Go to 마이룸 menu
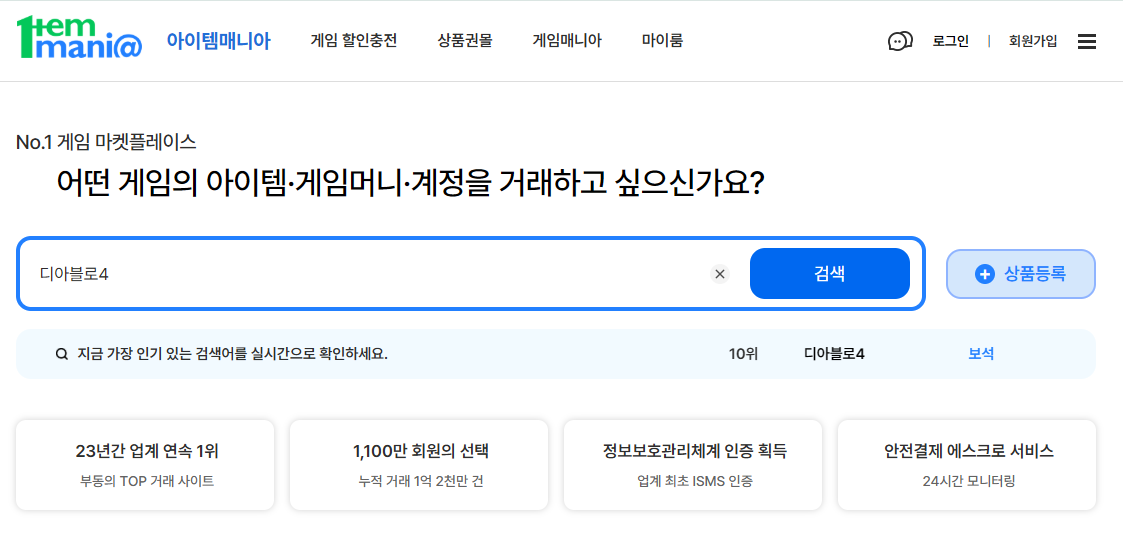This screenshot has height=535, width=1123. pos(662,41)
